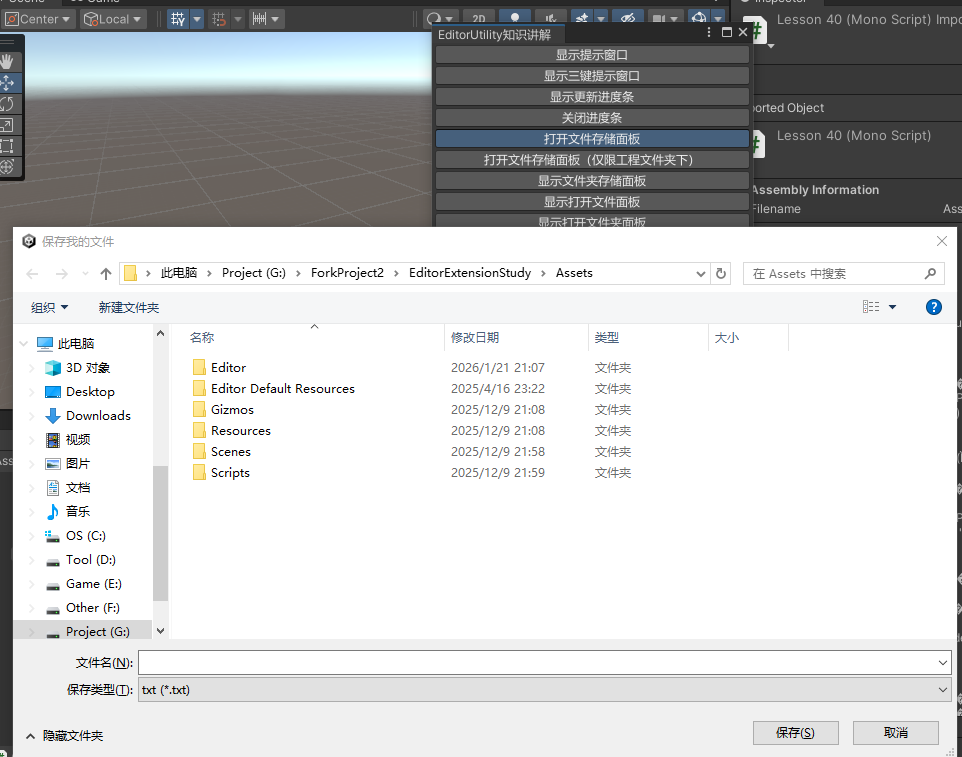Open the 组织 menu
This screenshot has width=962, height=757.
49,307
